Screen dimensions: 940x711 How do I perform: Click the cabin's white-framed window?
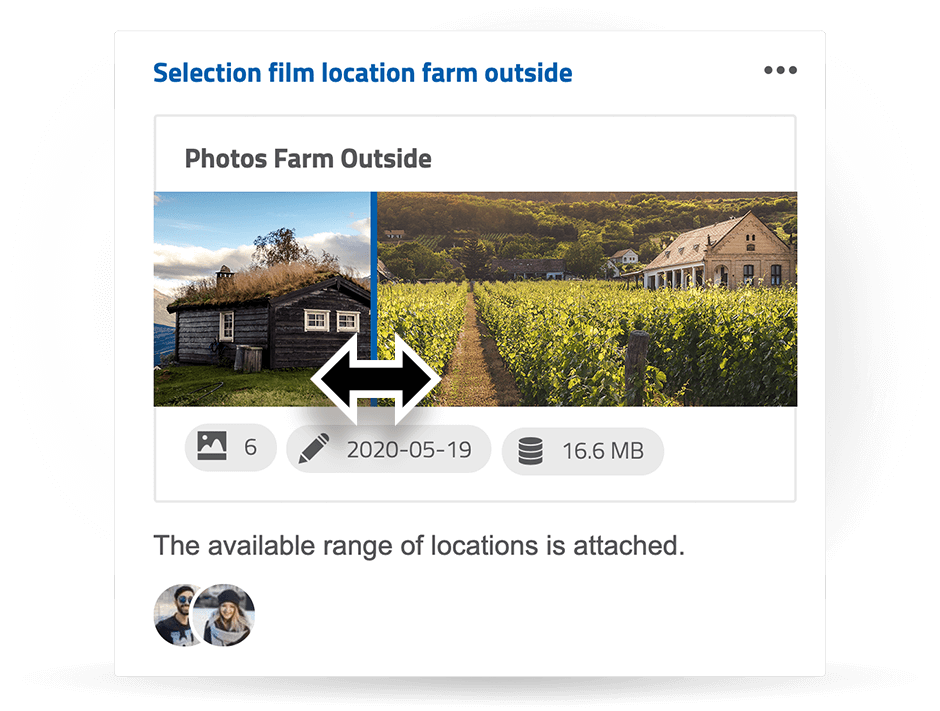317,320
